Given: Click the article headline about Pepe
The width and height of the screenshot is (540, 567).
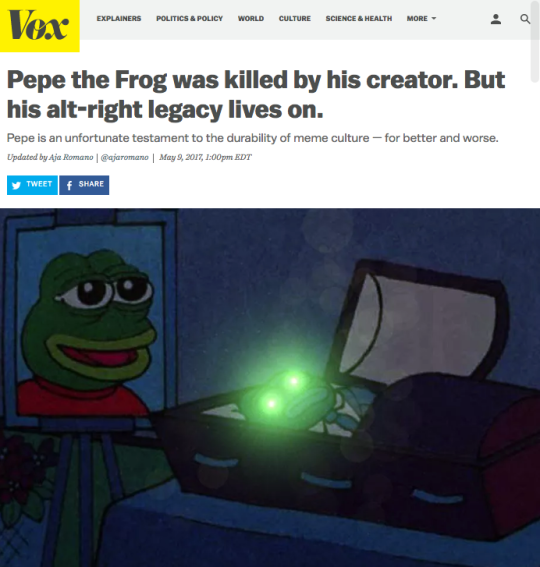Looking at the screenshot, I should click(x=256, y=94).
